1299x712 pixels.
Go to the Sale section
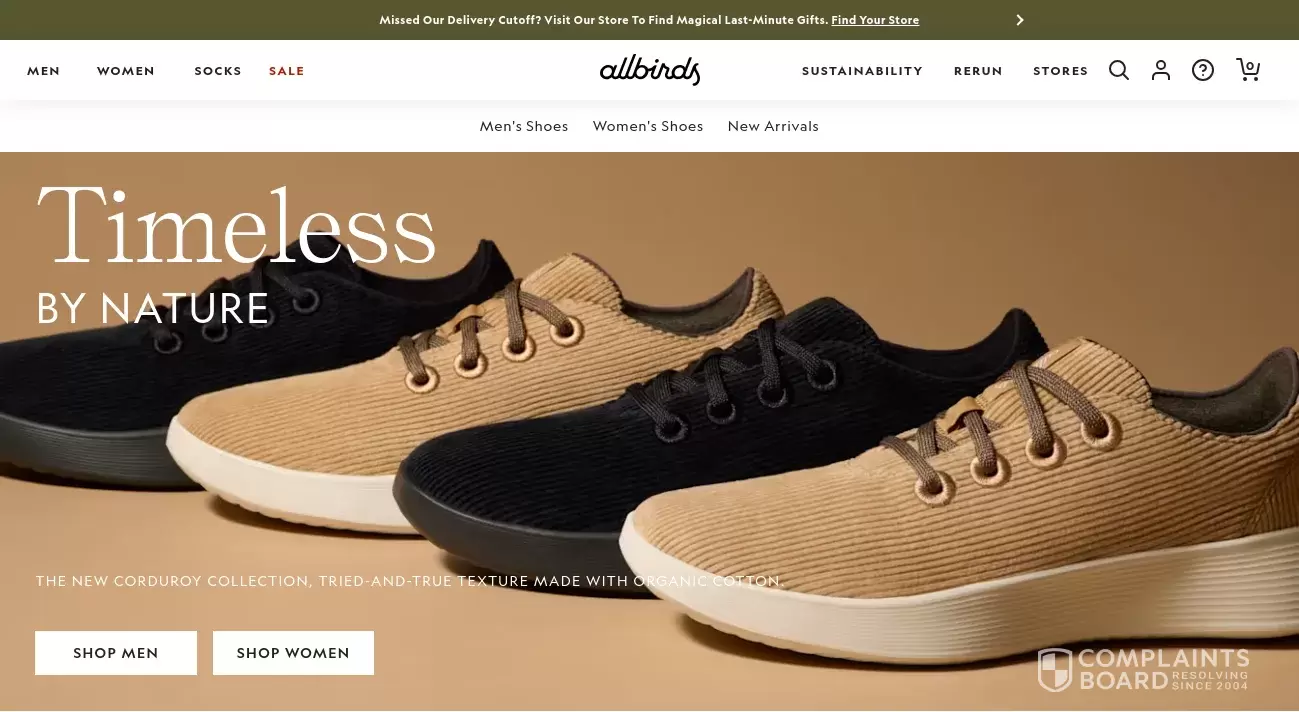click(x=287, y=71)
